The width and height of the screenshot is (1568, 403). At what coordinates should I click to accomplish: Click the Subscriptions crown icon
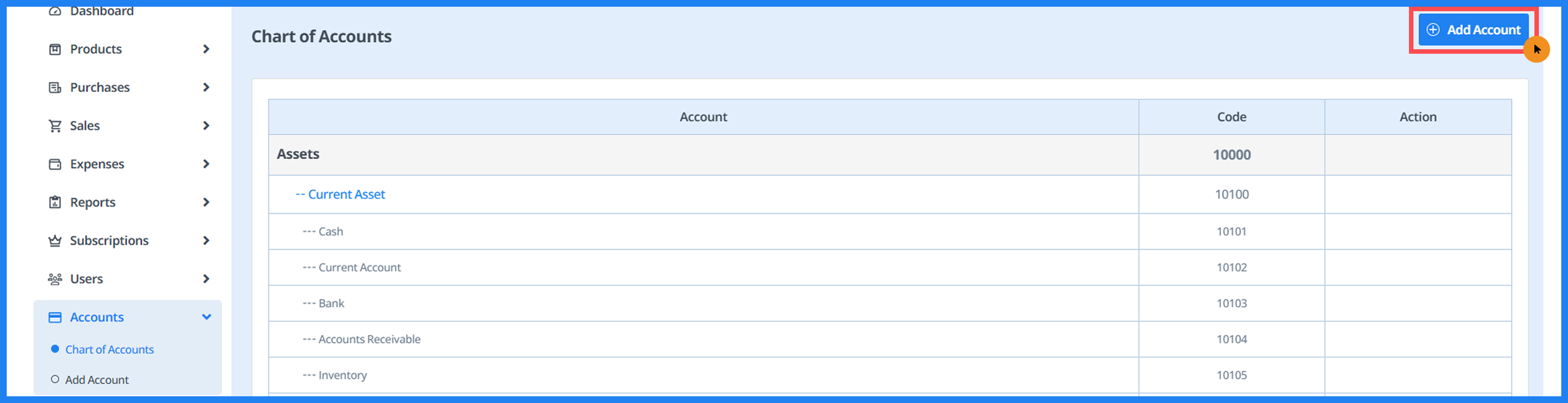point(55,241)
